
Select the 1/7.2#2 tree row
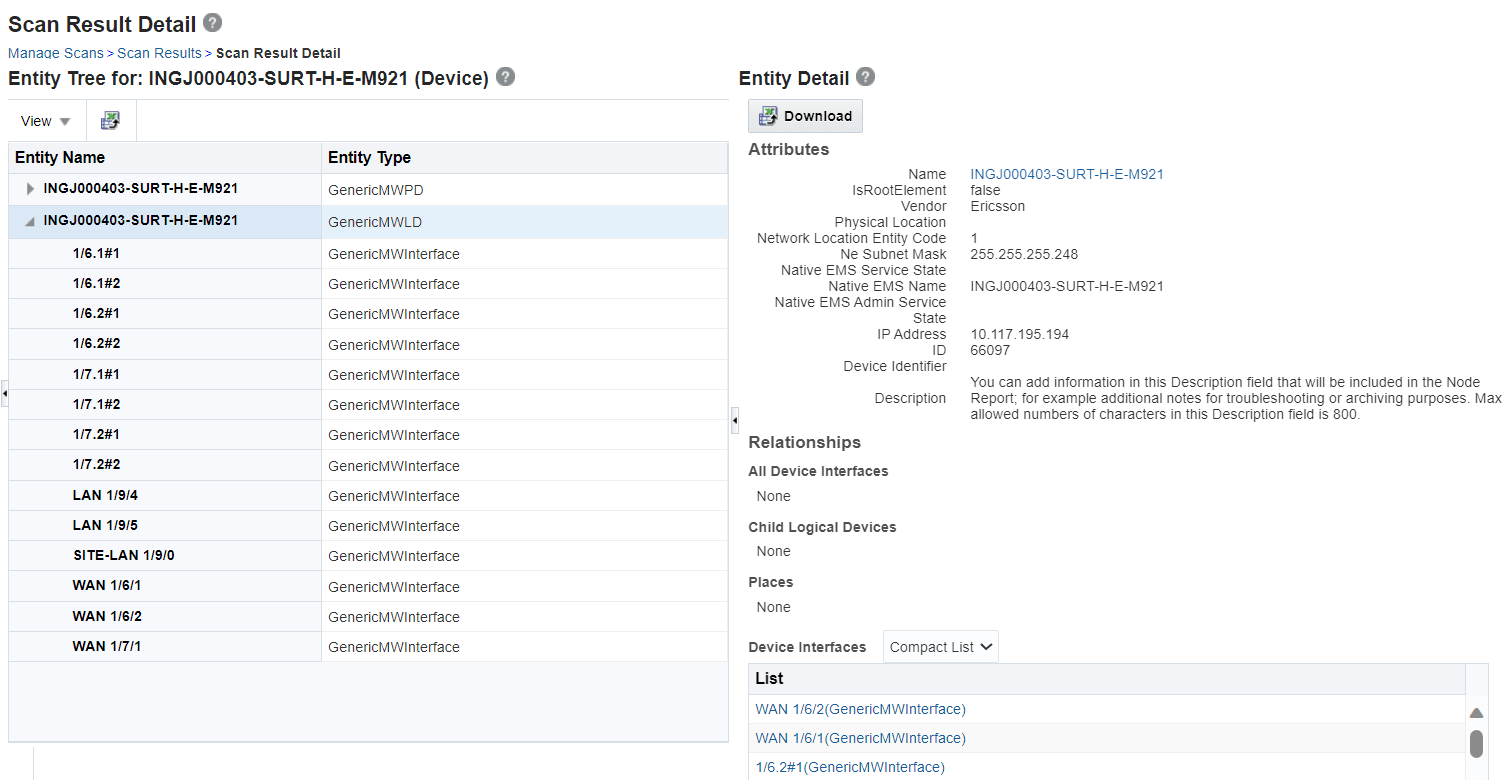(x=368, y=466)
